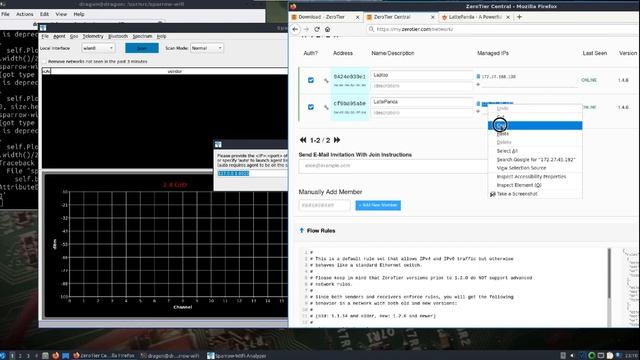This screenshot has width=640, height=360.
Task: Click the Scan button in Sparrow
Action: pos(142,48)
